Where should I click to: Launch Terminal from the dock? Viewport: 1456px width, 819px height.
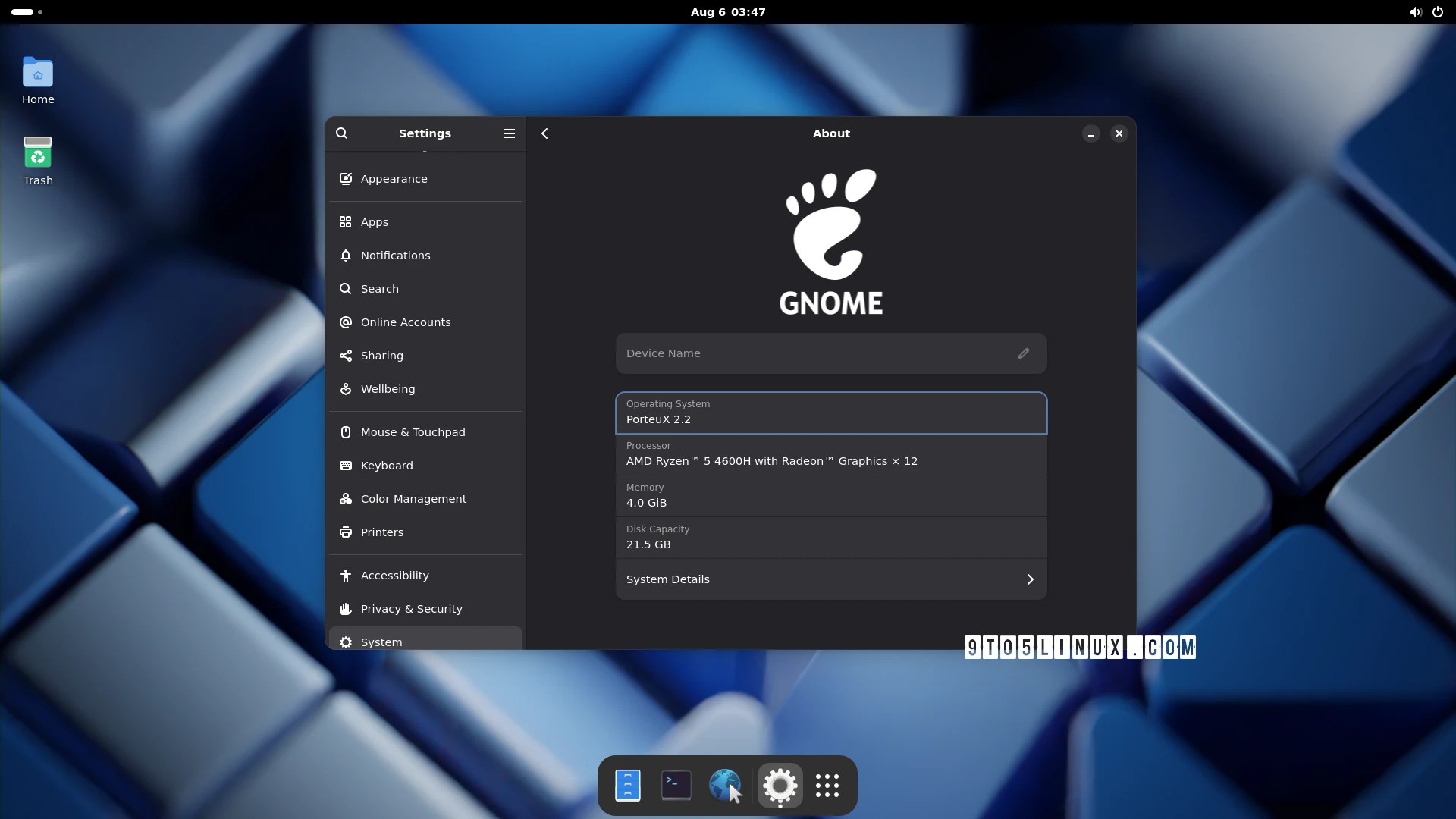coord(676,786)
